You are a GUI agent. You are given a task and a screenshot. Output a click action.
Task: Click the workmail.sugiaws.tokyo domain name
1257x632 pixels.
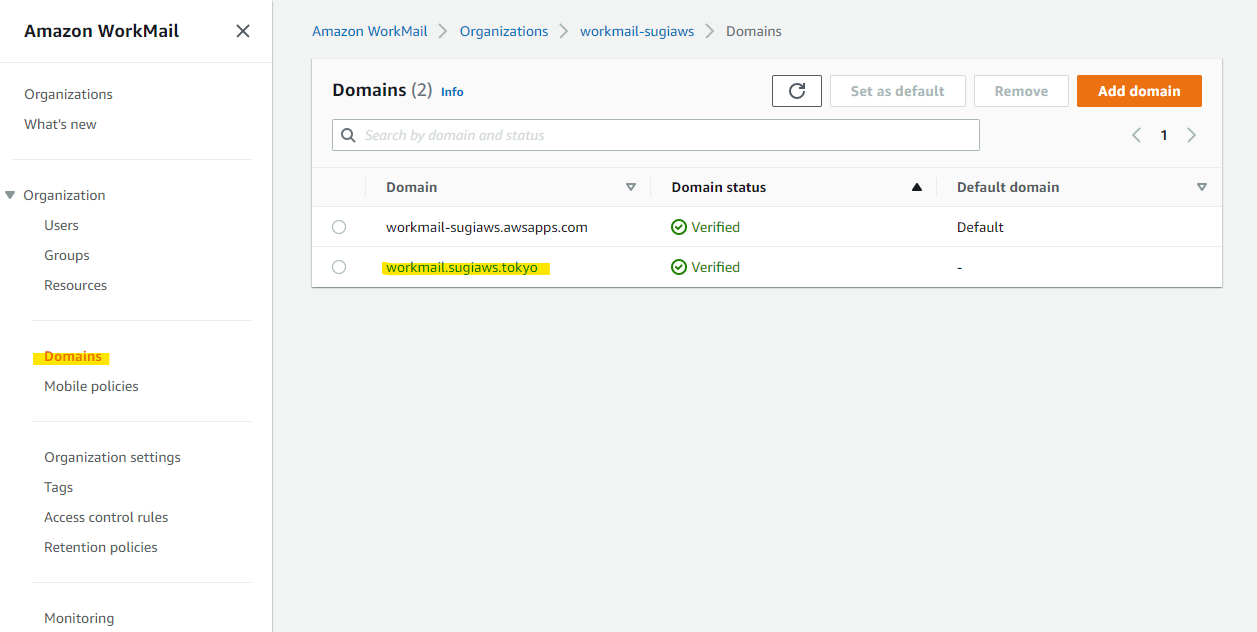tap(462, 267)
